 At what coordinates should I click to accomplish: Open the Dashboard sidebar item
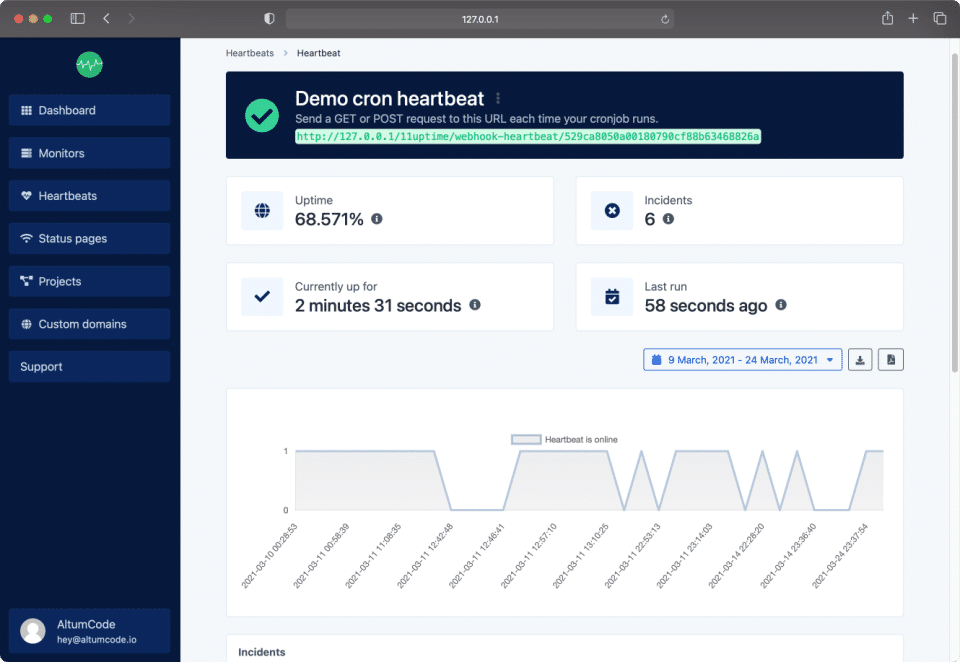(89, 110)
